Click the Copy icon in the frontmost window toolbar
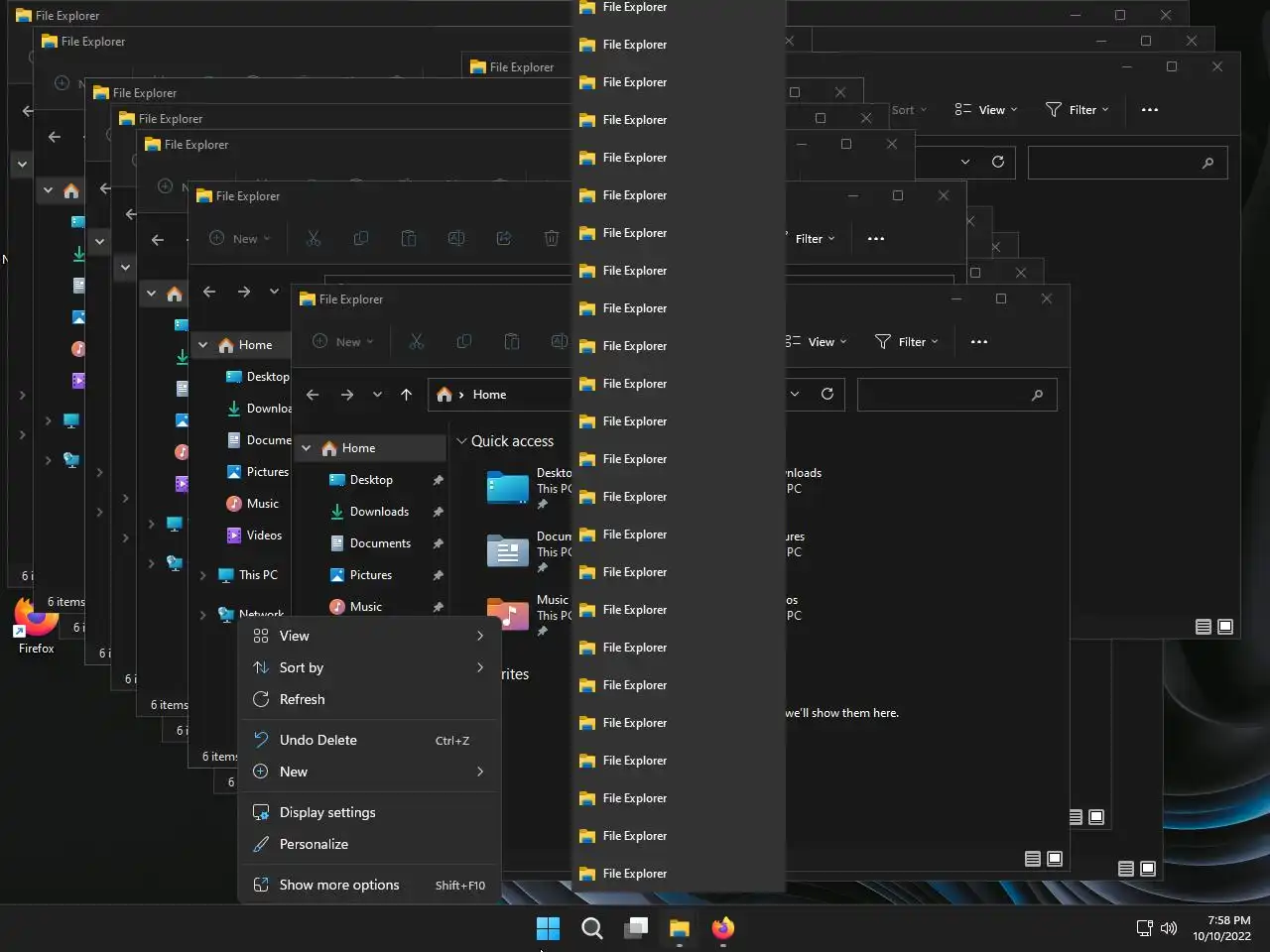1270x952 pixels. (x=463, y=341)
